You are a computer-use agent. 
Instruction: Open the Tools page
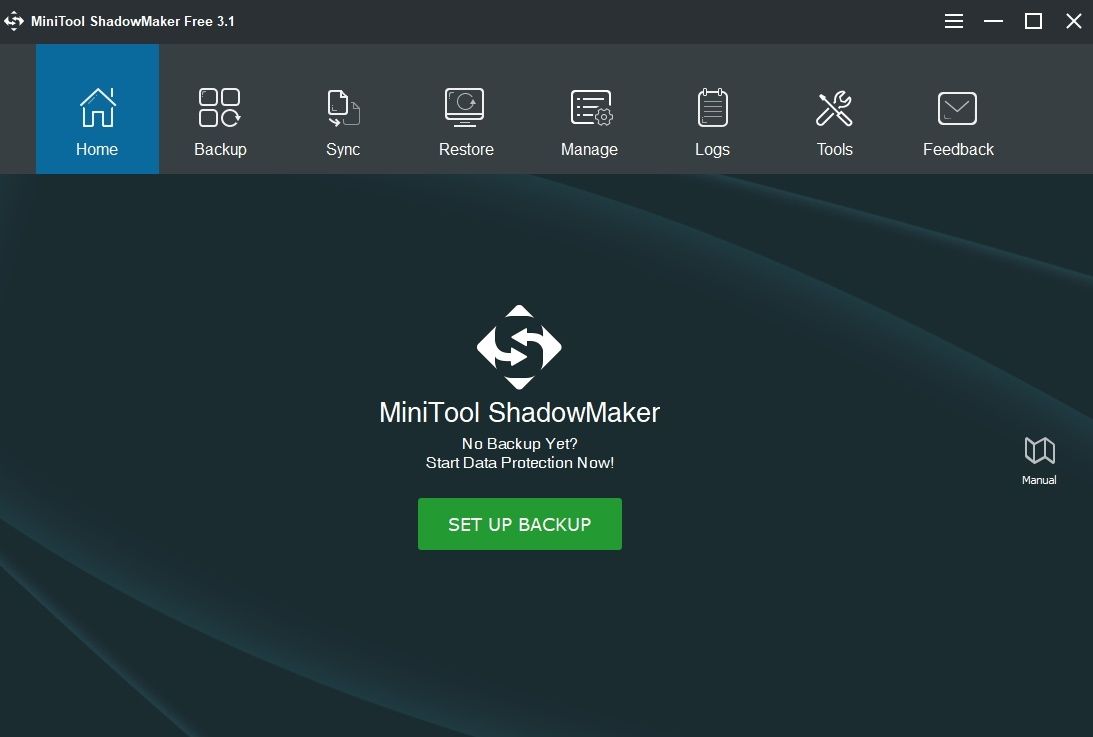[834, 109]
